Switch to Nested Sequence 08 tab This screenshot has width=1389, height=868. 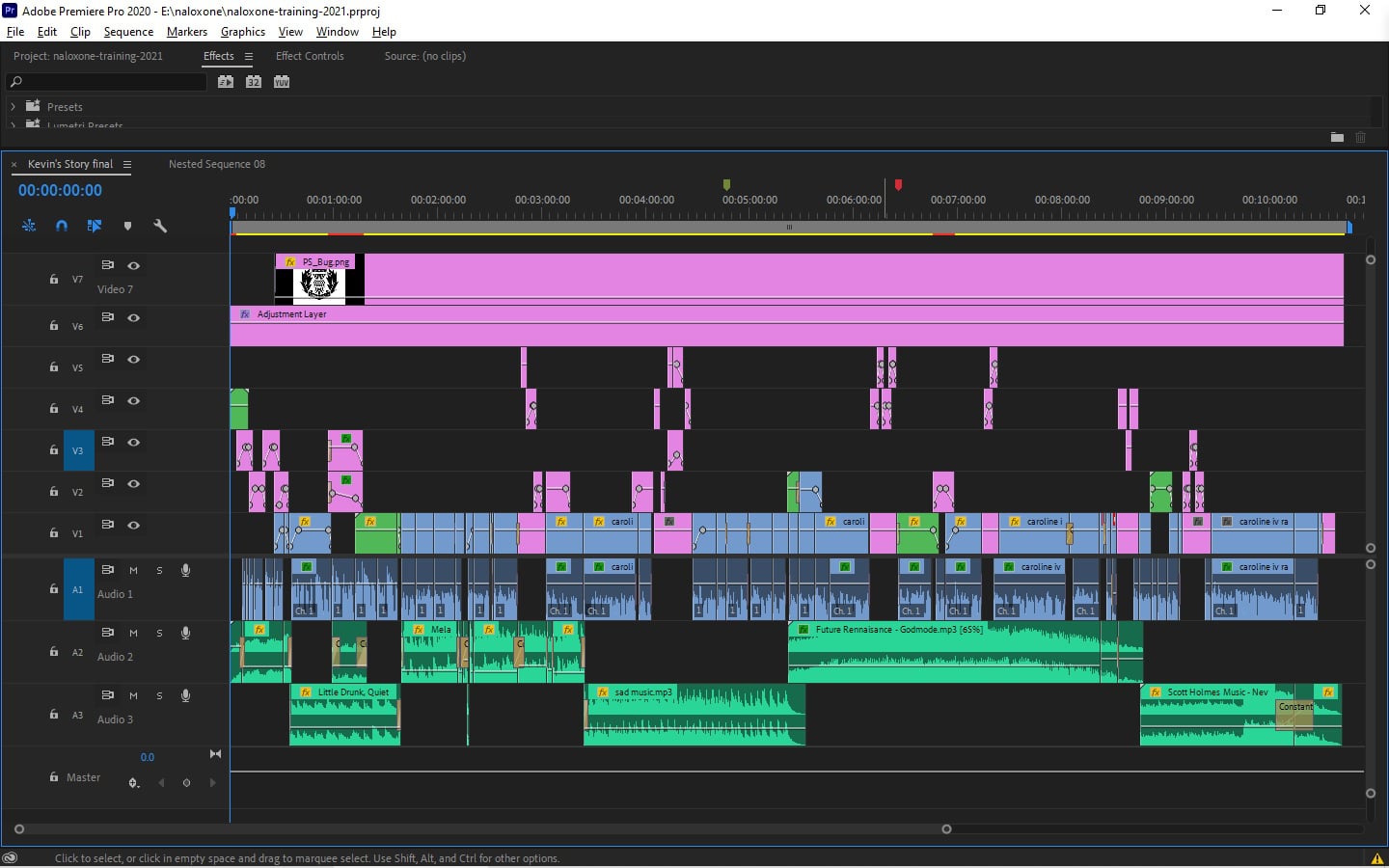pyautogui.click(x=216, y=164)
